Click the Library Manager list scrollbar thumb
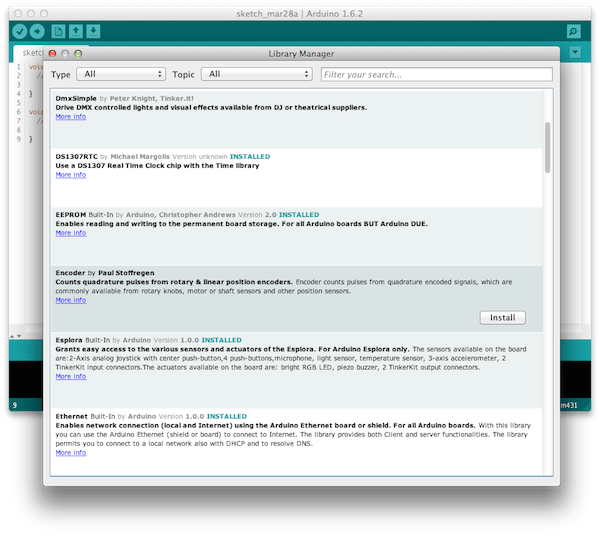This screenshot has height=537, width=600. coord(548,147)
